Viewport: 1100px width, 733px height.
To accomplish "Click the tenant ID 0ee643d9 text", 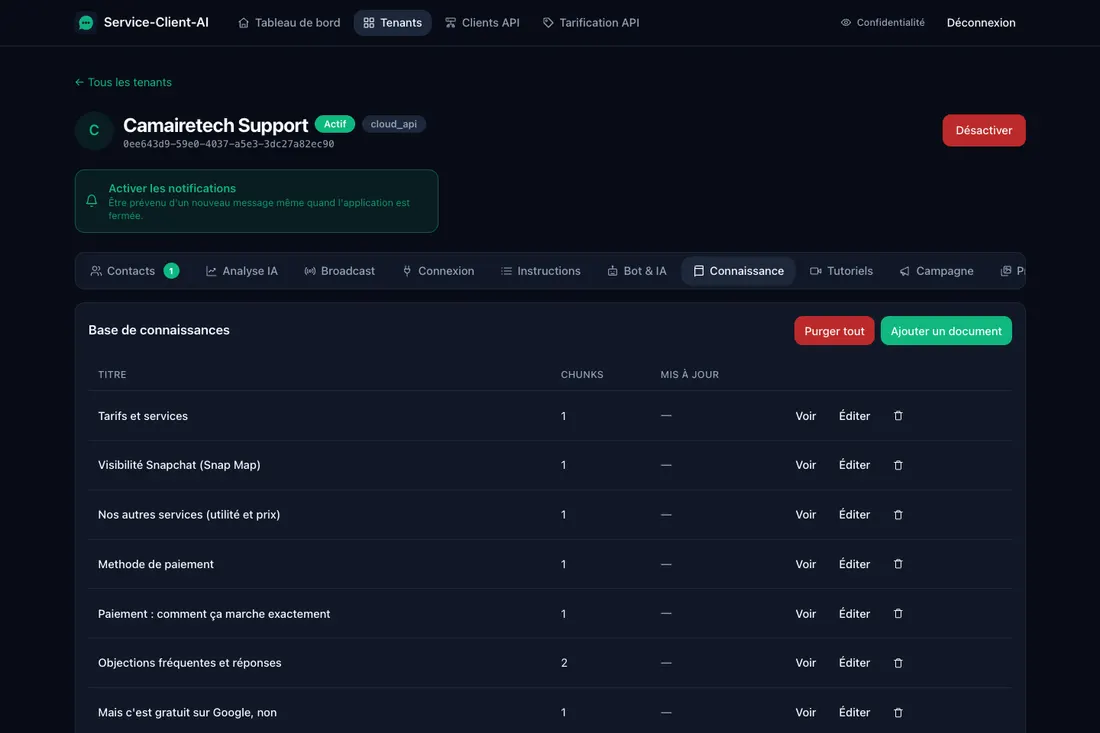I will tap(229, 144).
